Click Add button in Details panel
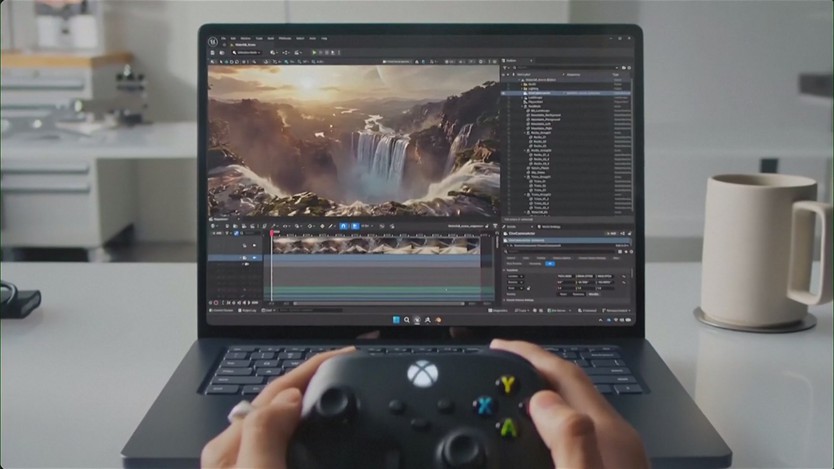The width and height of the screenshot is (834, 469). pyautogui.click(x=612, y=233)
